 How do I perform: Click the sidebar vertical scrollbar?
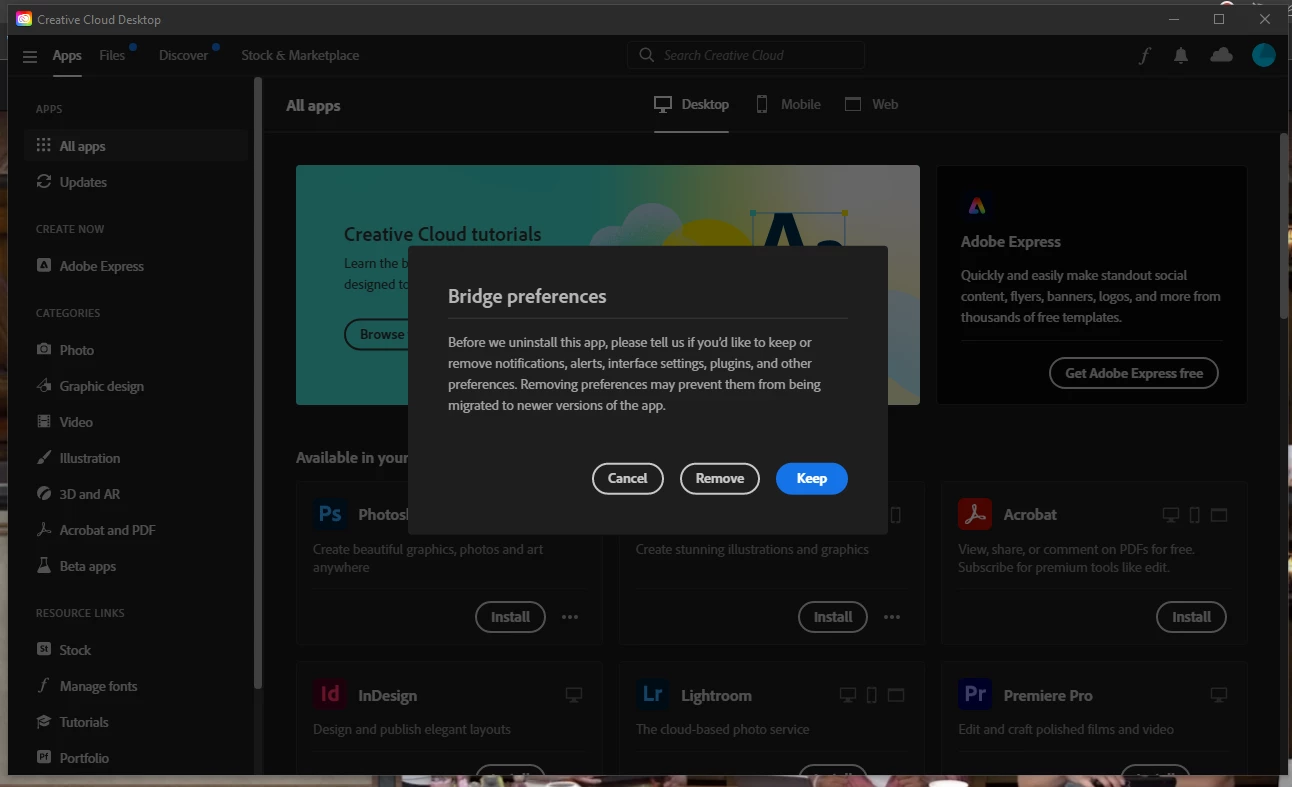(x=257, y=383)
